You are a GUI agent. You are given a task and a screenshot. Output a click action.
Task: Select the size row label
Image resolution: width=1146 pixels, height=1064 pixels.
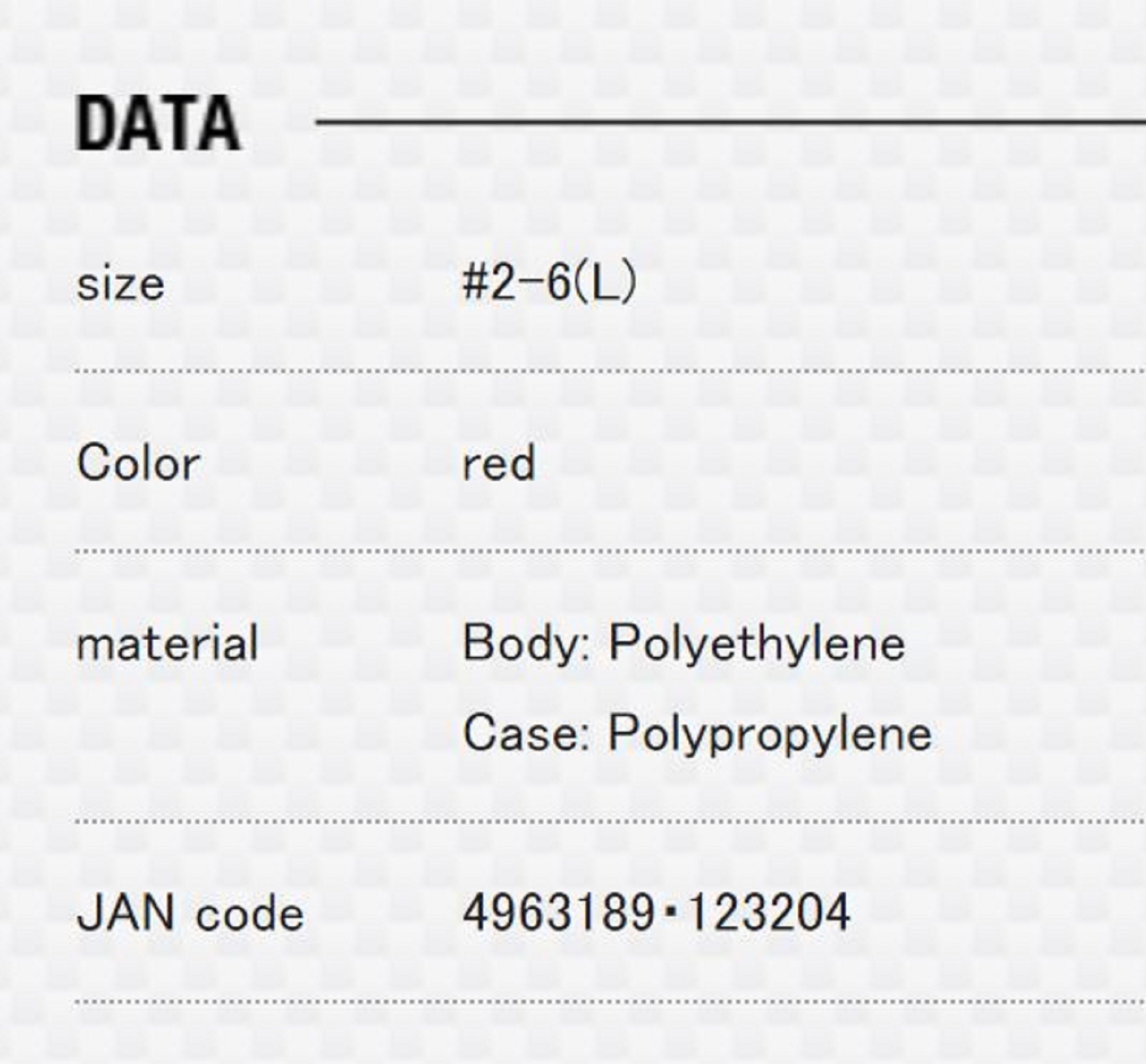tap(120, 284)
